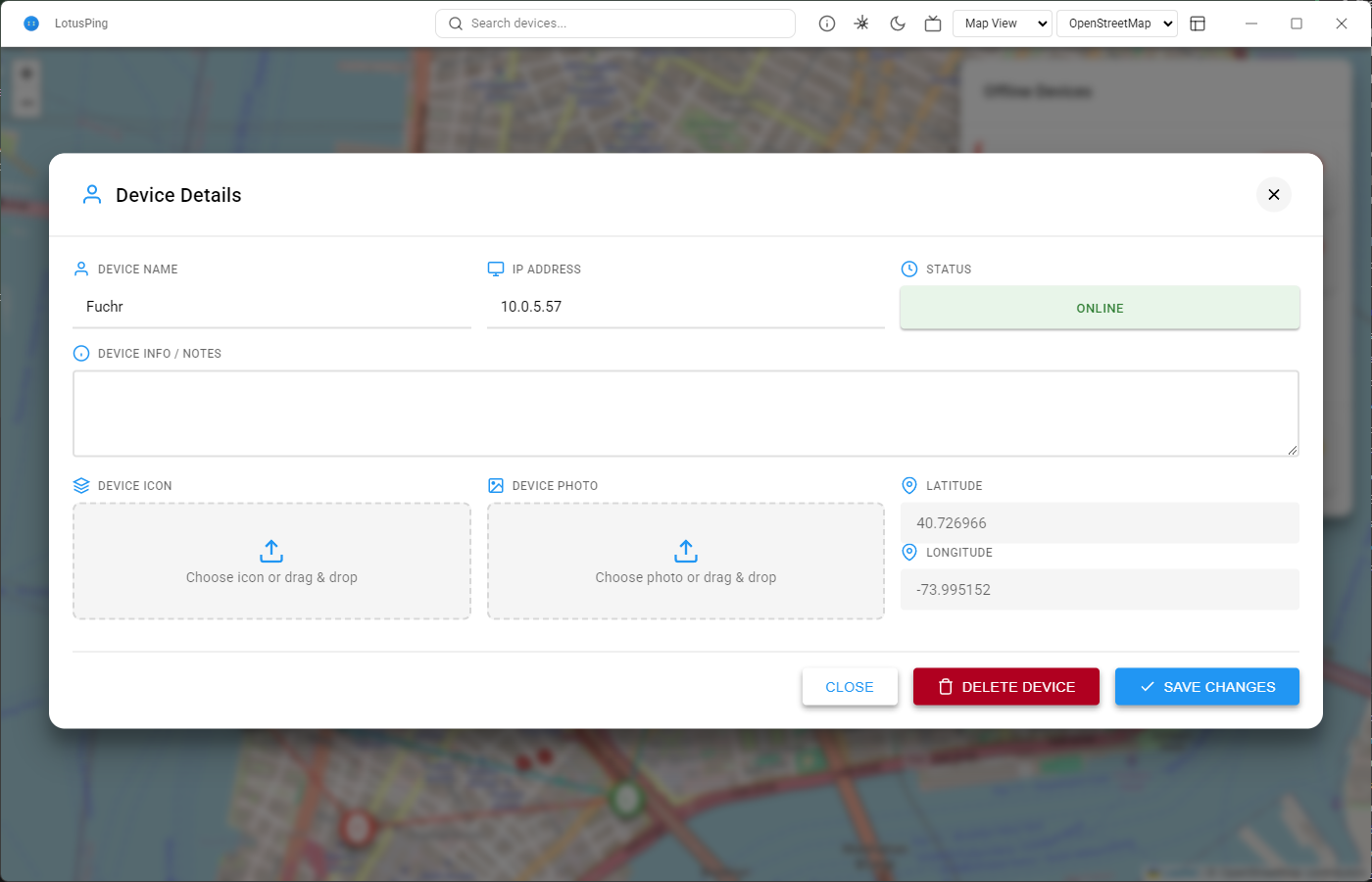The image size is (1372, 882).
Task: Expand the OpenStreetMap provider dropdown
Action: (1117, 24)
